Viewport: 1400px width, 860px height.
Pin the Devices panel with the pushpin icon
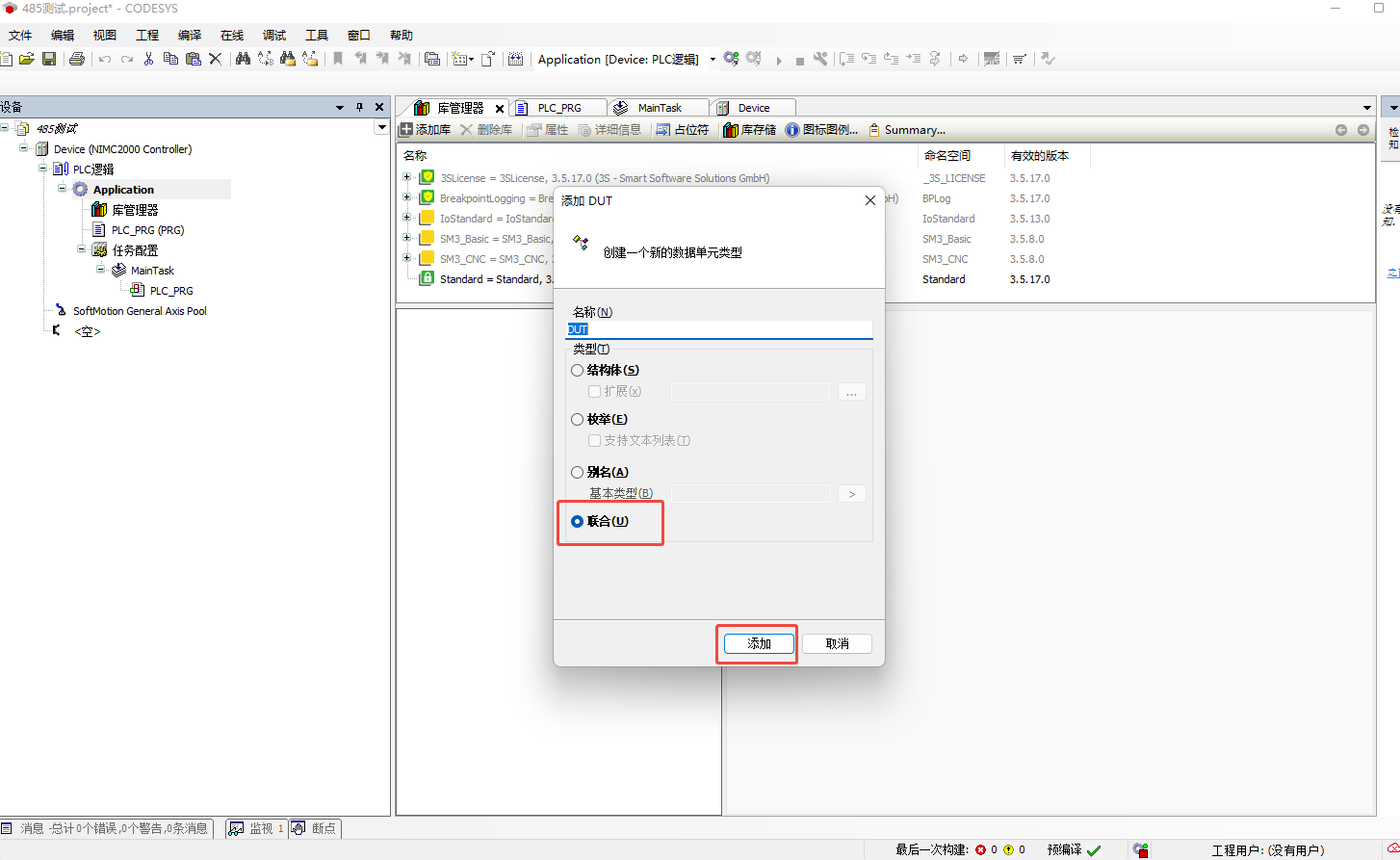[x=359, y=107]
